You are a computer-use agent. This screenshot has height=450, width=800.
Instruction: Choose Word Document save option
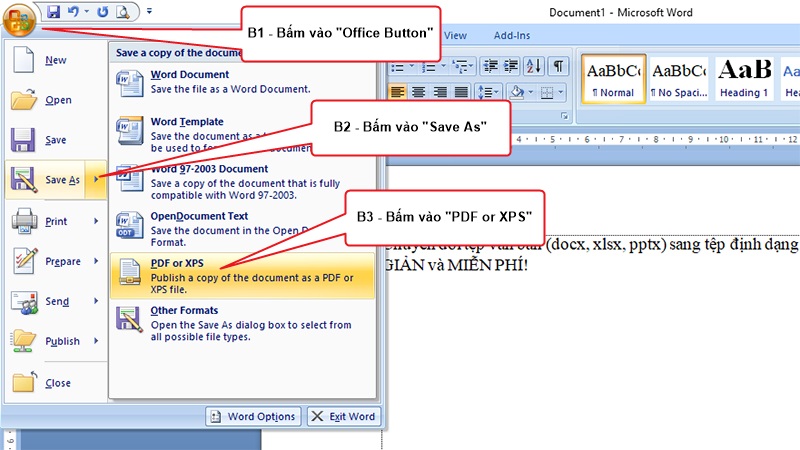click(242, 82)
